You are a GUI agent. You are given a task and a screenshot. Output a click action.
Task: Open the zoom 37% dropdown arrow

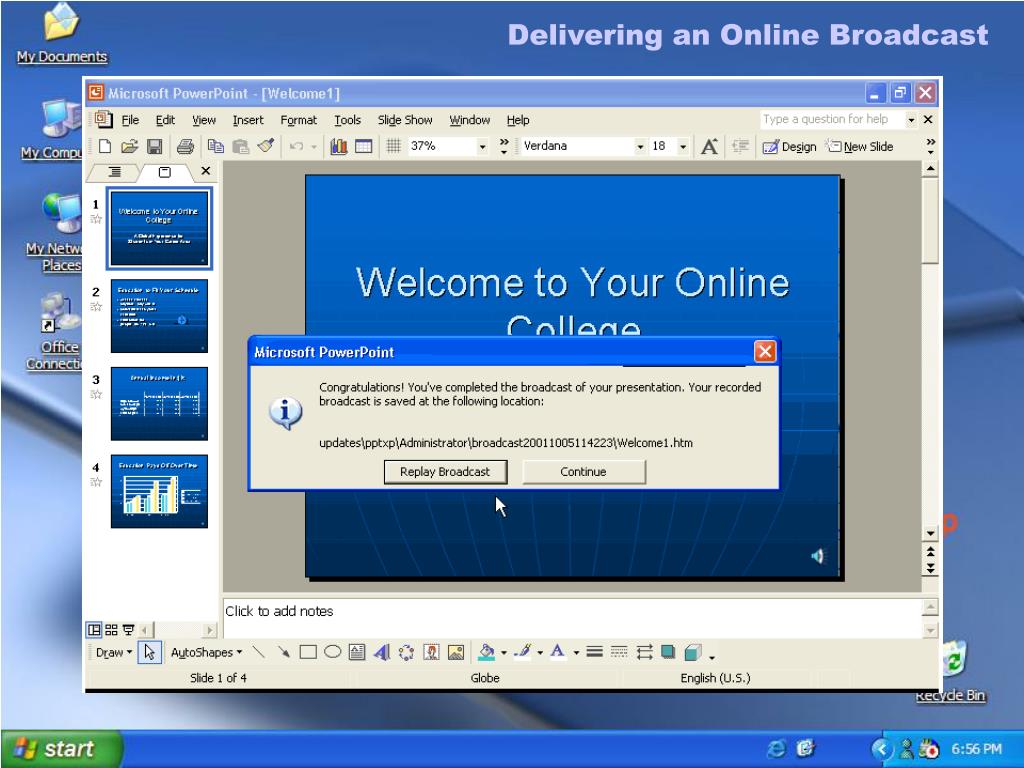482,147
